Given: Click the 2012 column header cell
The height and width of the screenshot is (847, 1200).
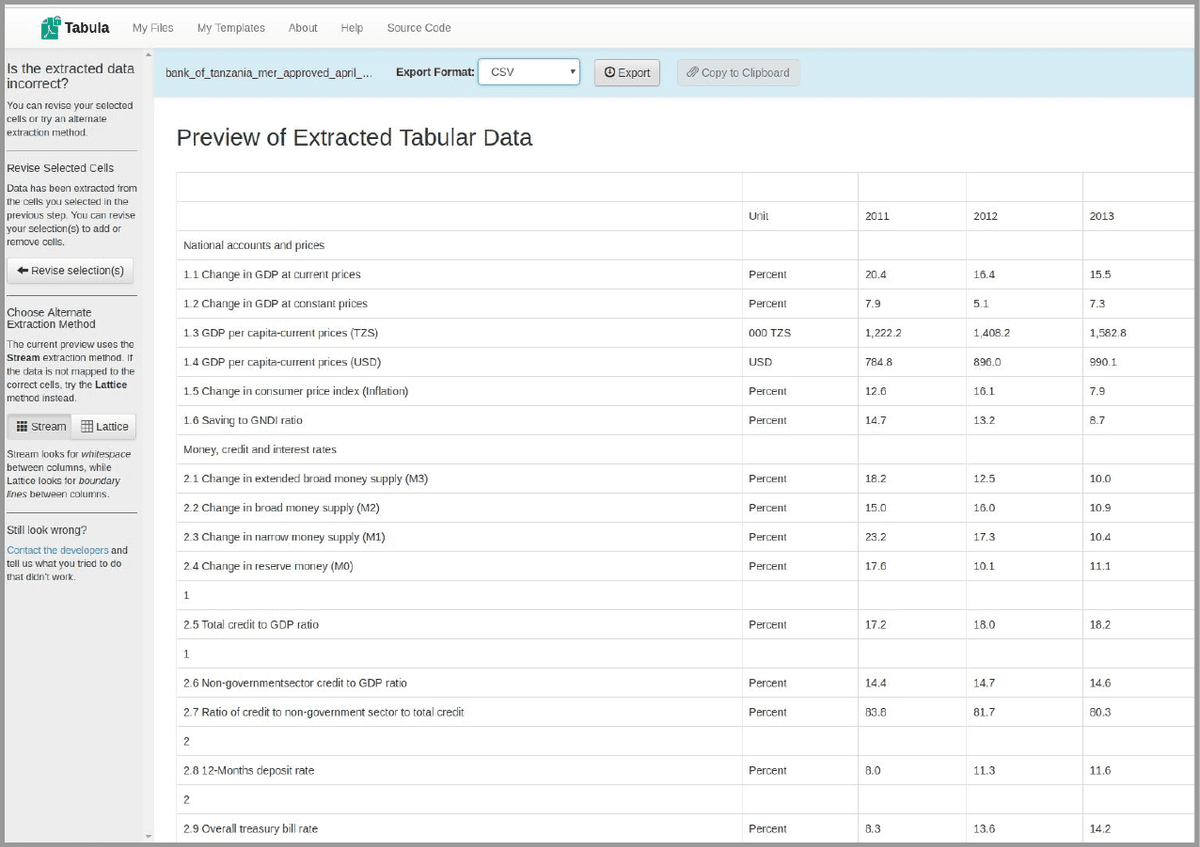Looking at the screenshot, I should click(1024, 216).
